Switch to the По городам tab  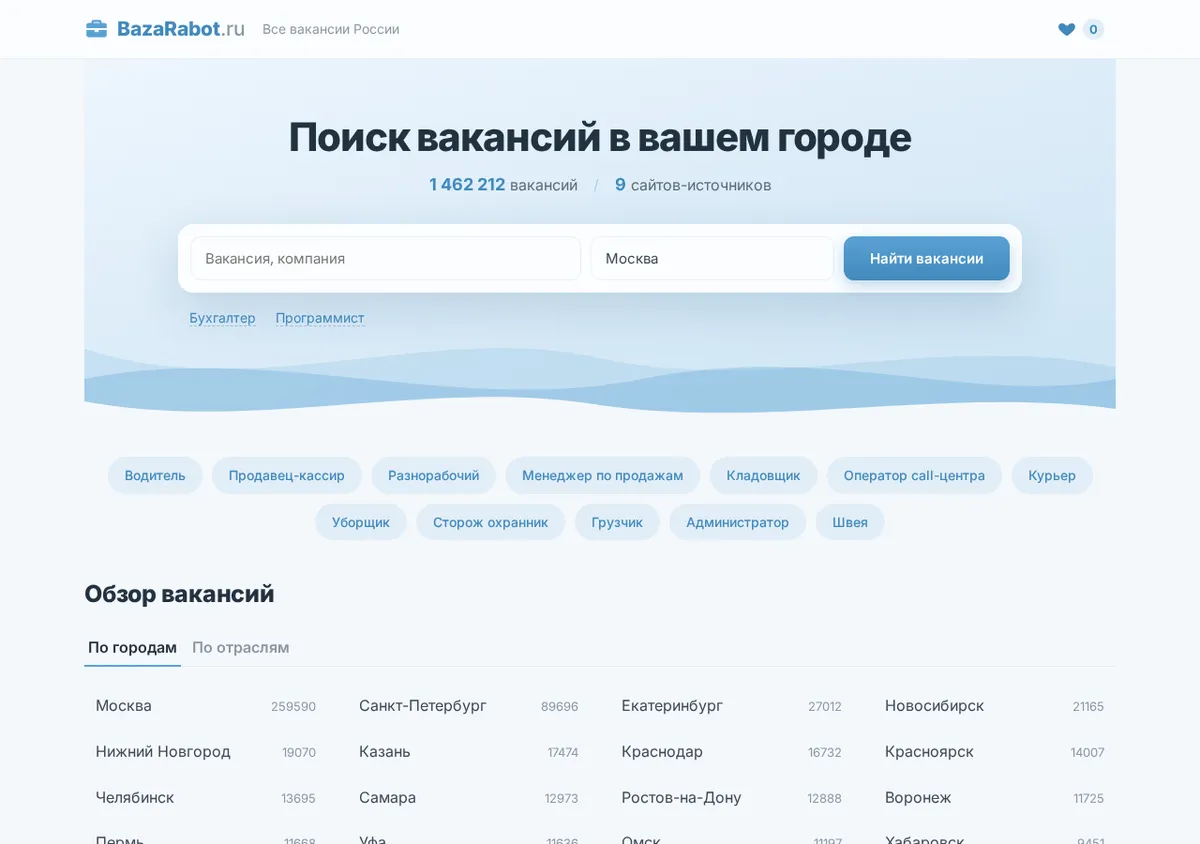click(x=132, y=647)
